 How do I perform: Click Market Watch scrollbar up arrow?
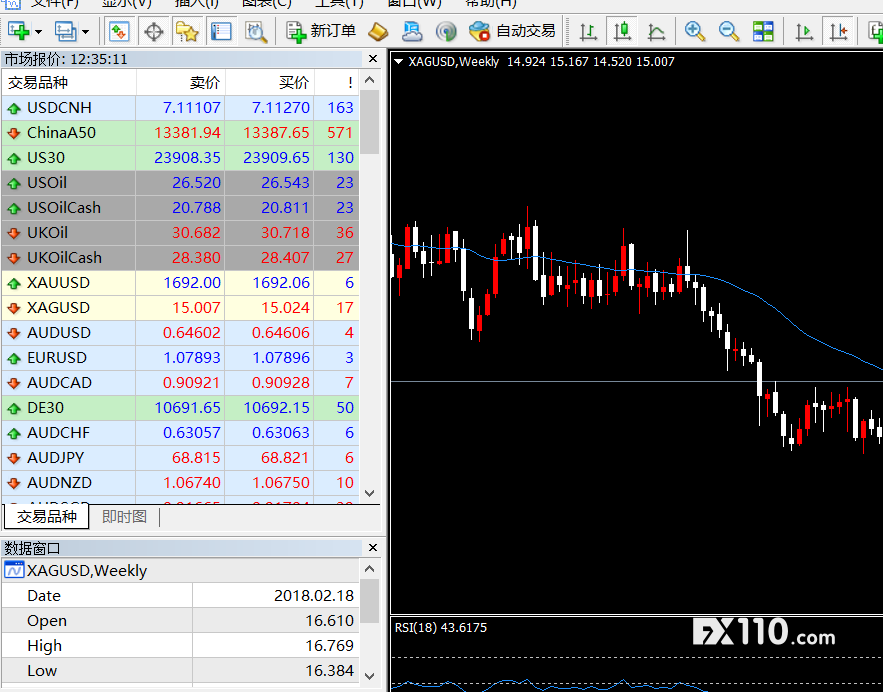[x=370, y=80]
